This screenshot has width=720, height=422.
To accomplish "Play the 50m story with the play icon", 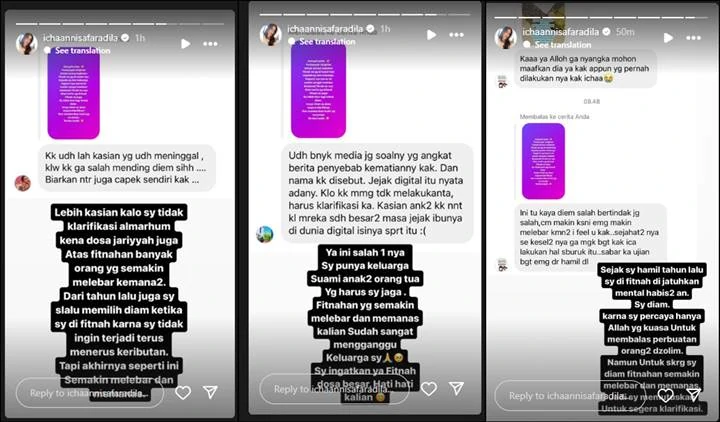I will point(669,38).
